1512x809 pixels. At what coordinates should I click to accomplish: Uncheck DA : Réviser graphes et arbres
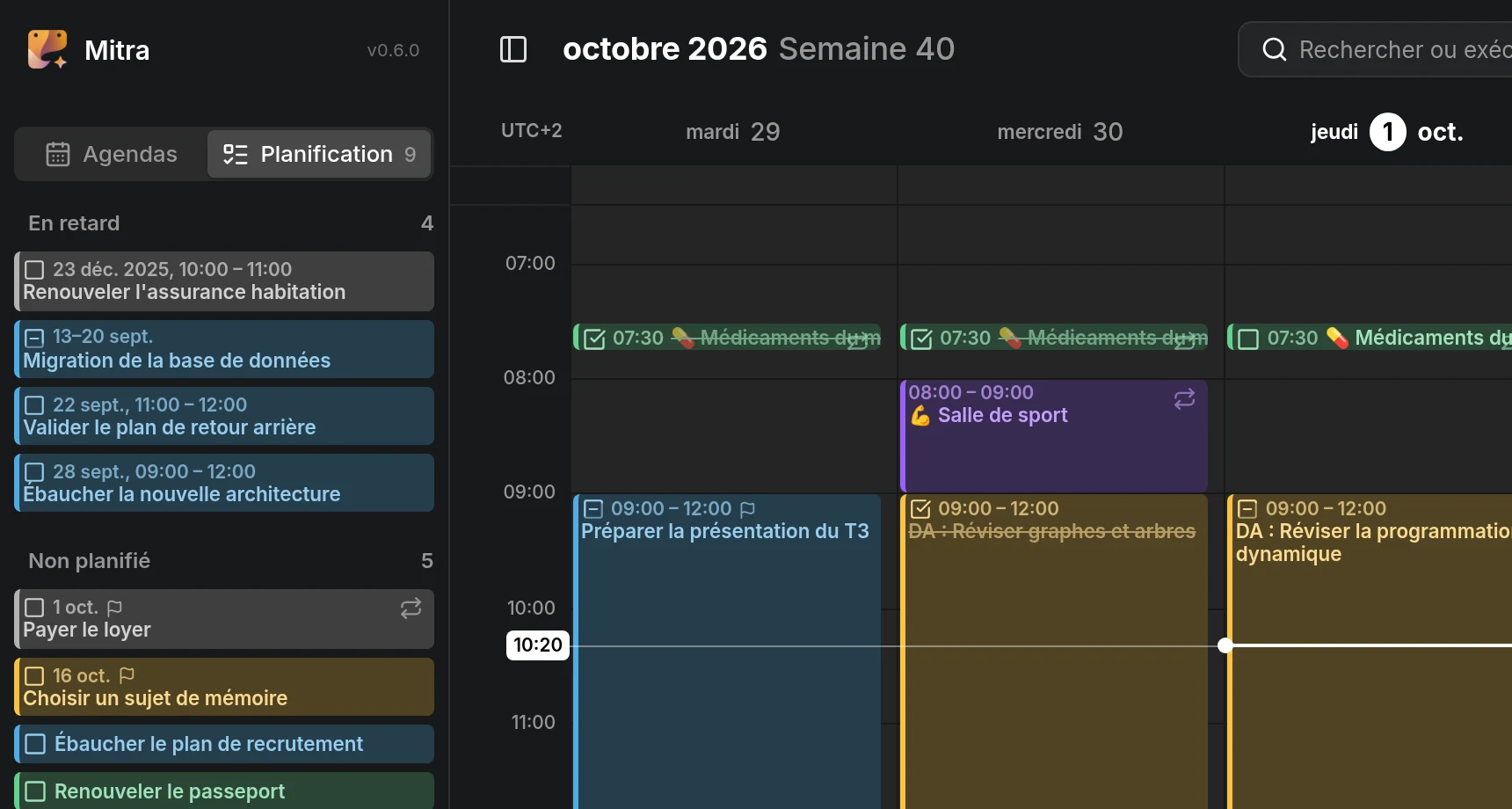920,509
